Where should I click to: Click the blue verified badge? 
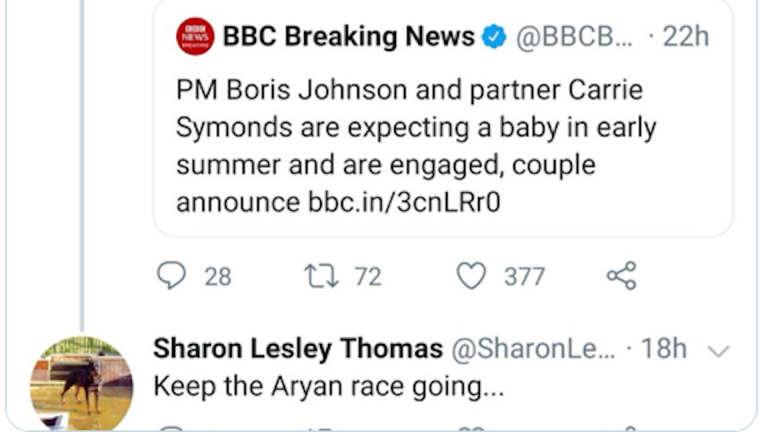coord(494,38)
